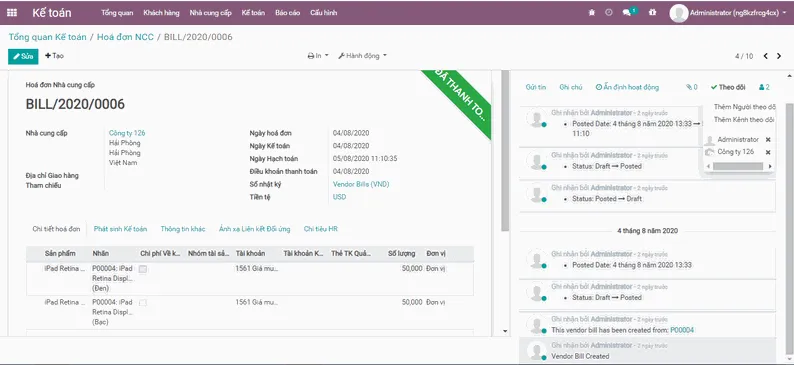The image size is (794, 365).
Task: Open the apps grid menu icon
Action: (12, 13)
